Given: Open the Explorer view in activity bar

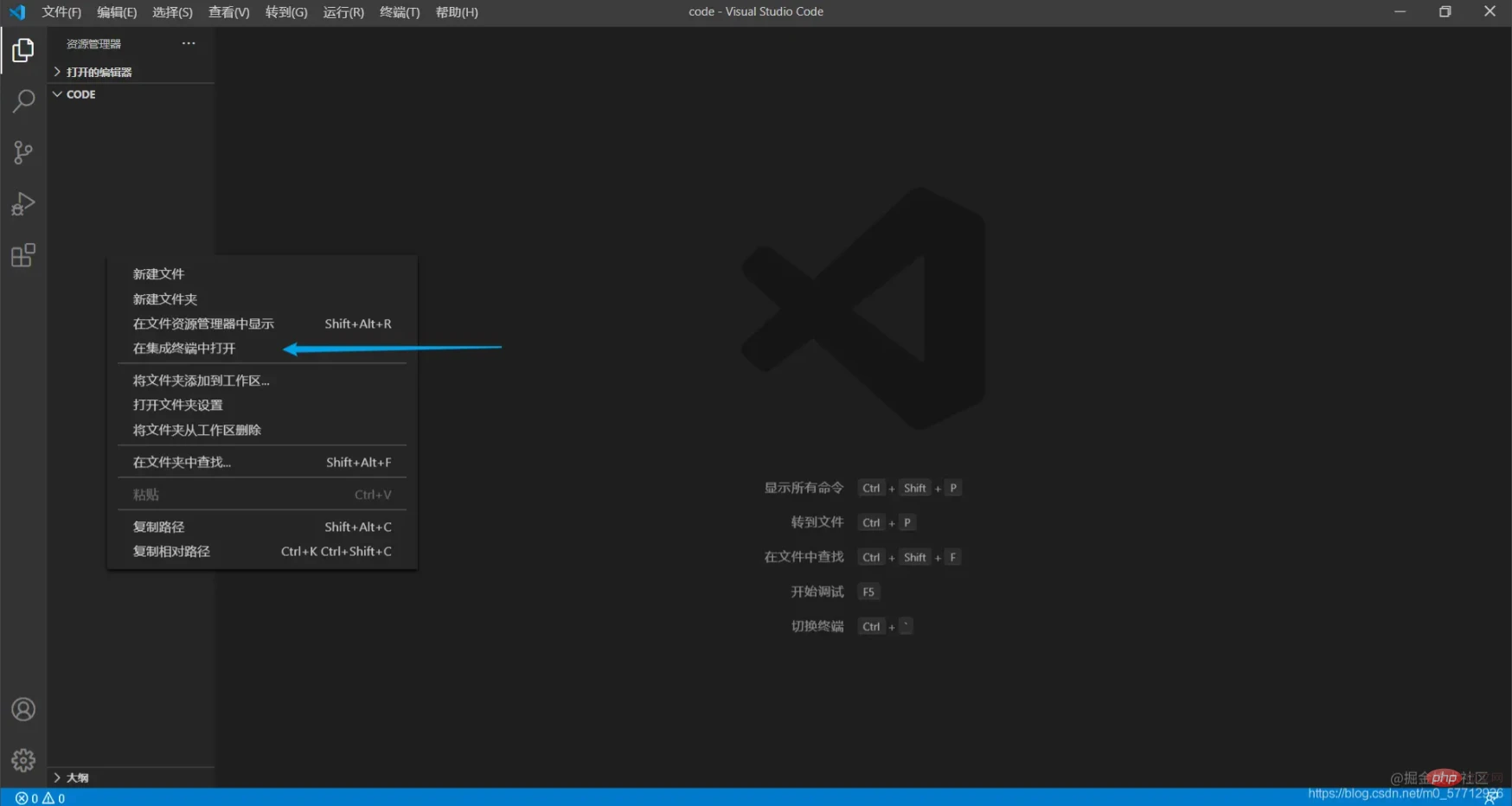Looking at the screenshot, I should [x=23, y=50].
